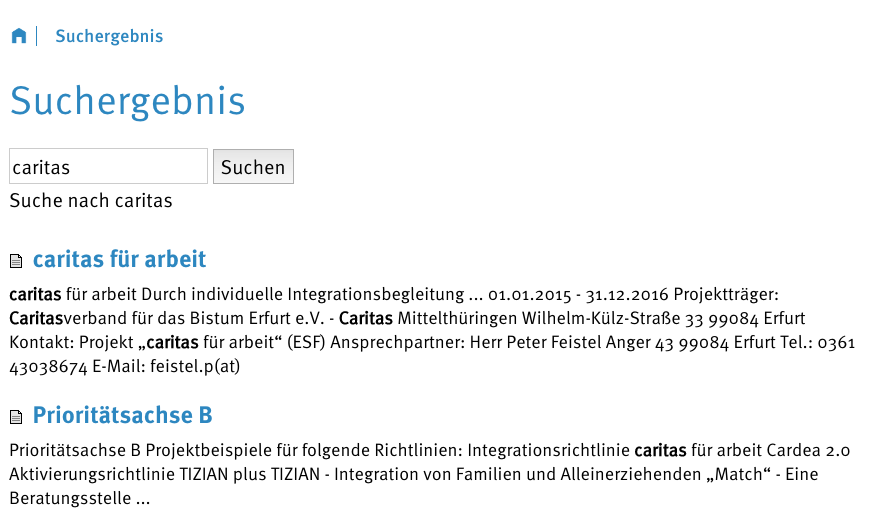
Task: Go to the home page via house icon
Action: tap(19, 35)
